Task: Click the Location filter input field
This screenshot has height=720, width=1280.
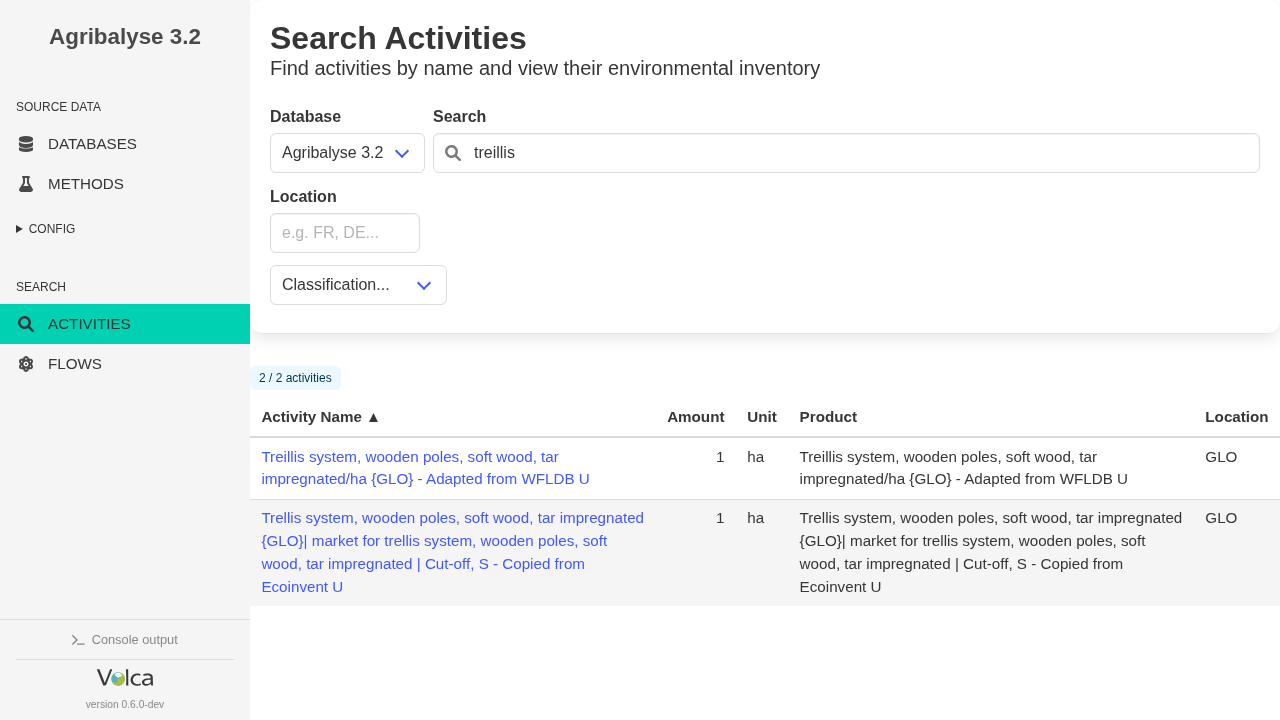Action: [345, 233]
